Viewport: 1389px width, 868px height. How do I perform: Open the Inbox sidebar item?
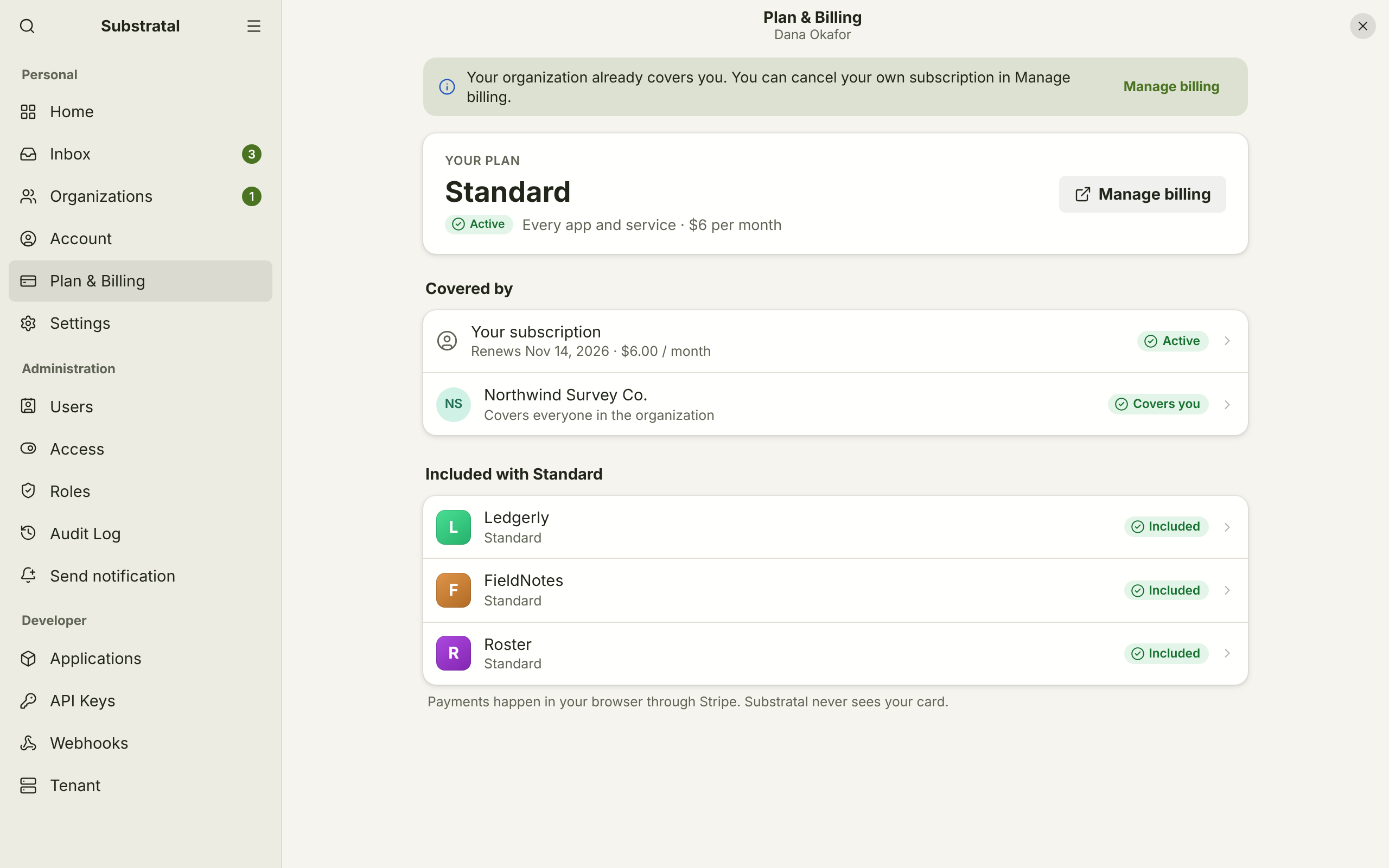141,154
